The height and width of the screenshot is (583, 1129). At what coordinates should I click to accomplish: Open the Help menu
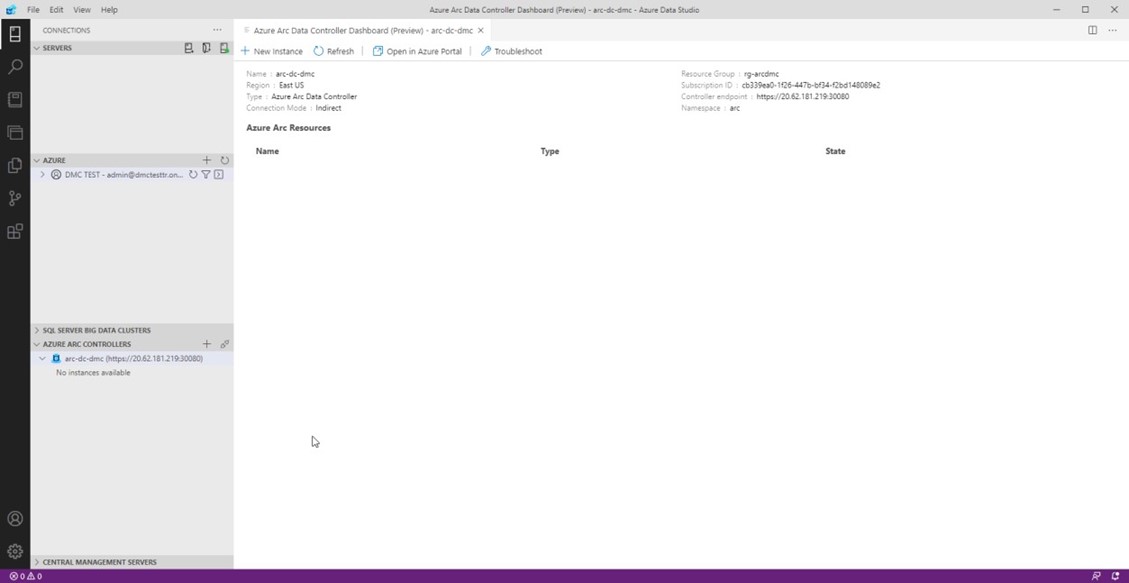pyautogui.click(x=109, y=10)
